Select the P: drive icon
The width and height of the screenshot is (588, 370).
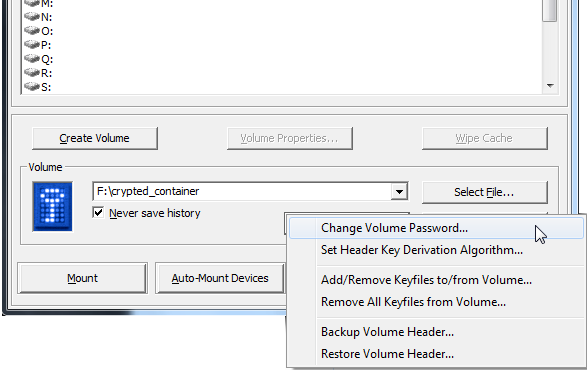click(x=32, y=45)
